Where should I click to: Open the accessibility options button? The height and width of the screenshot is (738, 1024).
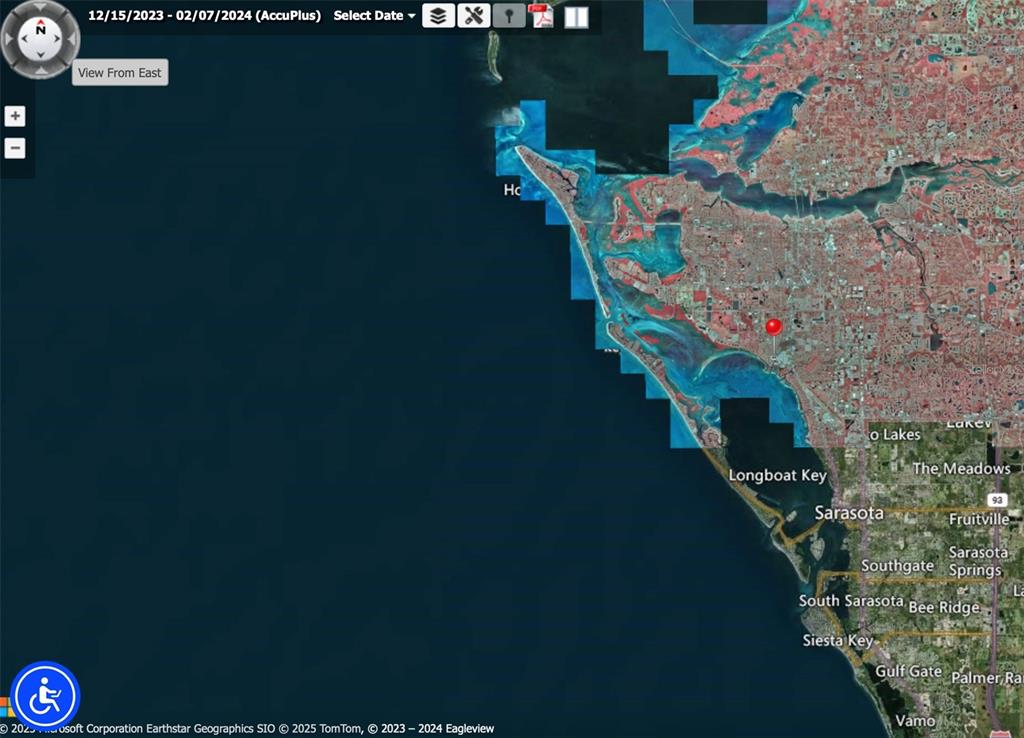[45, 695]
